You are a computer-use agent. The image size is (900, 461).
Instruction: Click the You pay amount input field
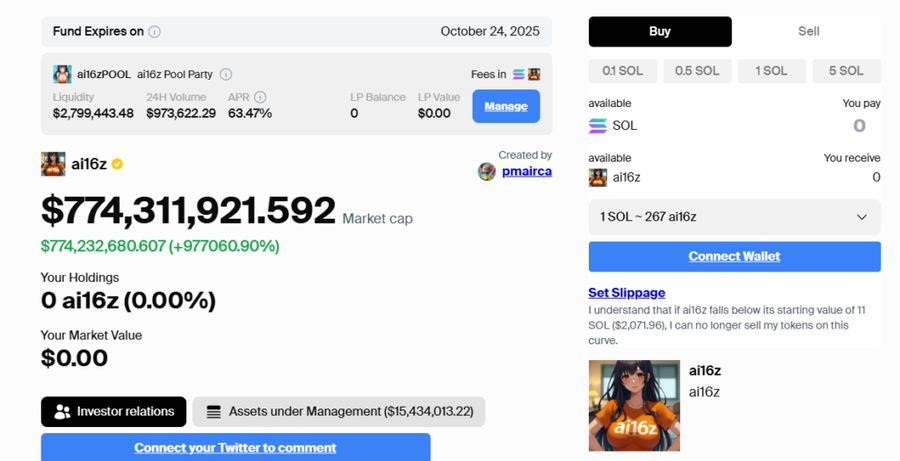click(859, 126)
